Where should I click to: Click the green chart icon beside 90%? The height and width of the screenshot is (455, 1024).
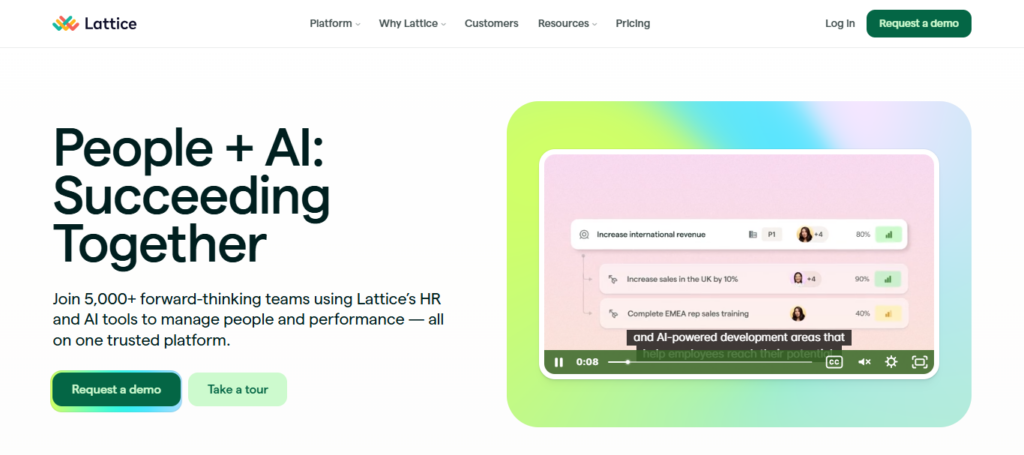[x=888, y=279]
